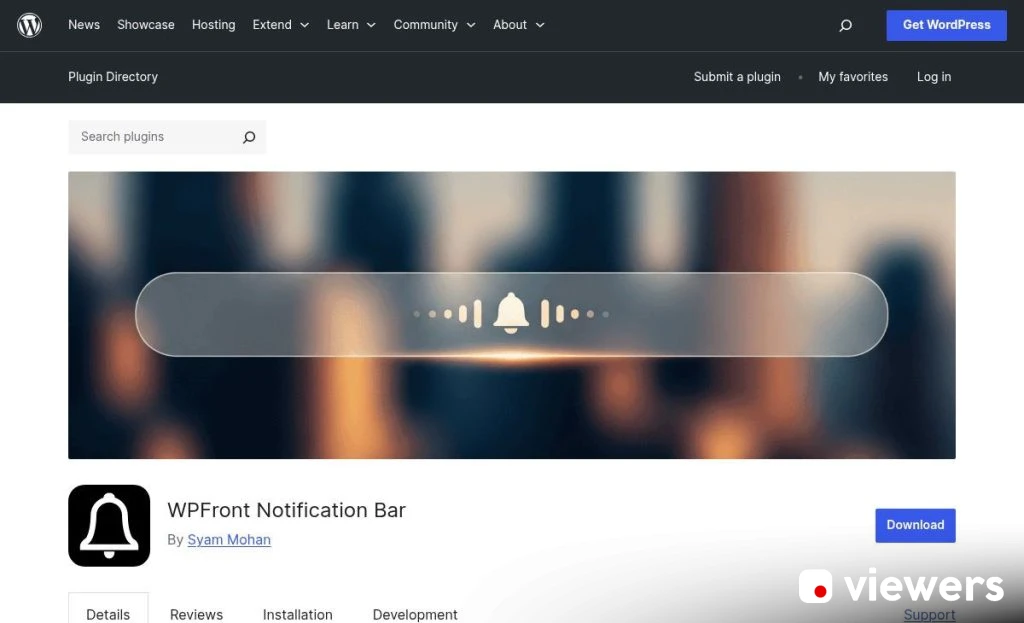Select Hosting from the navigation

[x=213, y=25]
